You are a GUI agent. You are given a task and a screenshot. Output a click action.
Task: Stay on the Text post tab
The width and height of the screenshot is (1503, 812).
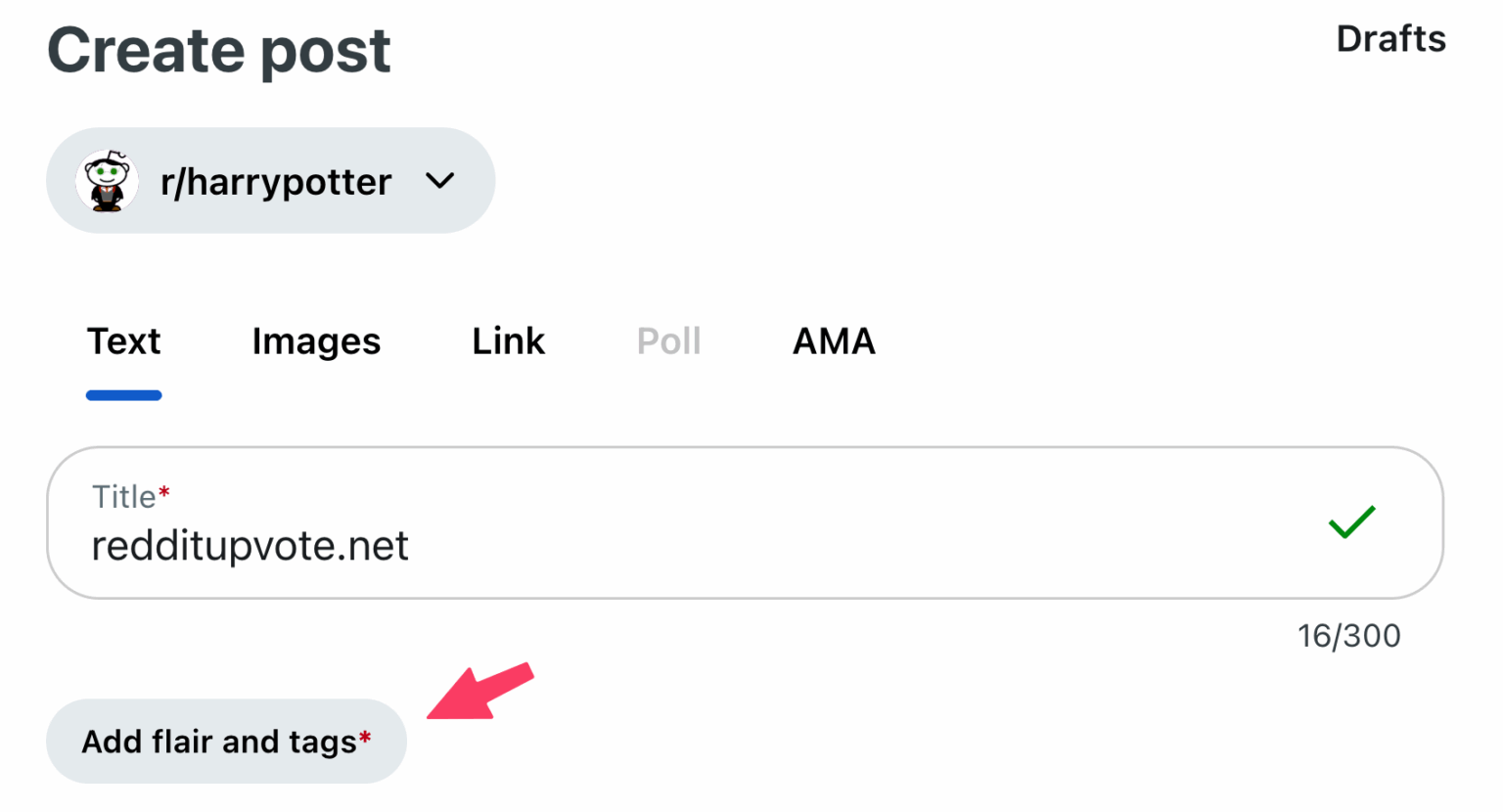(123, 341)
